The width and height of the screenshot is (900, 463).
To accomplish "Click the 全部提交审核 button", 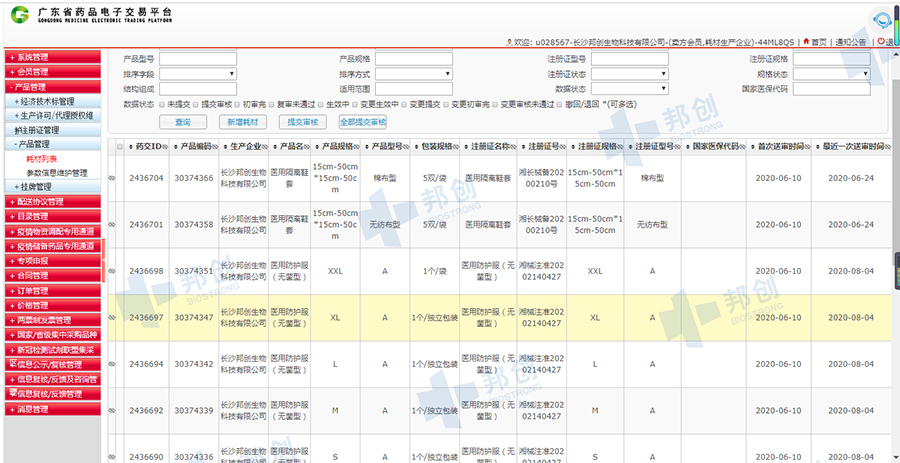I will point(363,122).
